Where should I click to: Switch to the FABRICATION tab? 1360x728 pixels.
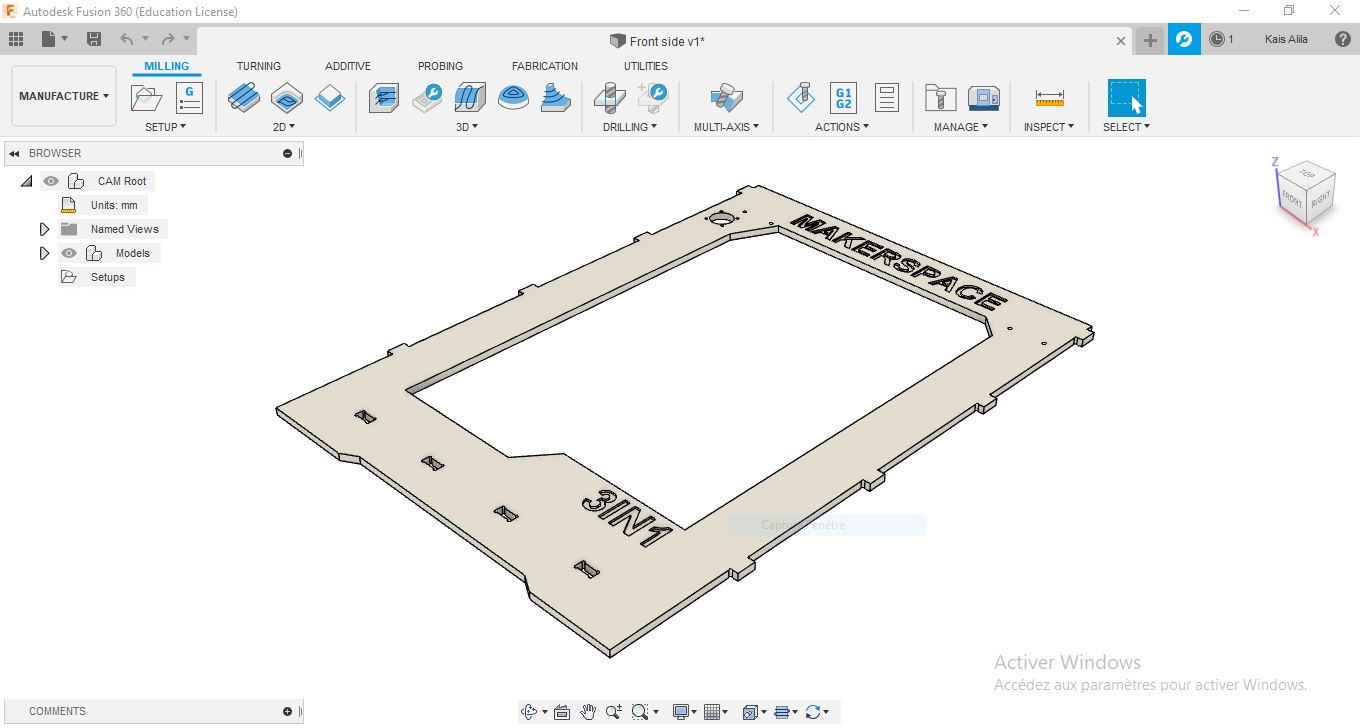click(545, 66)
